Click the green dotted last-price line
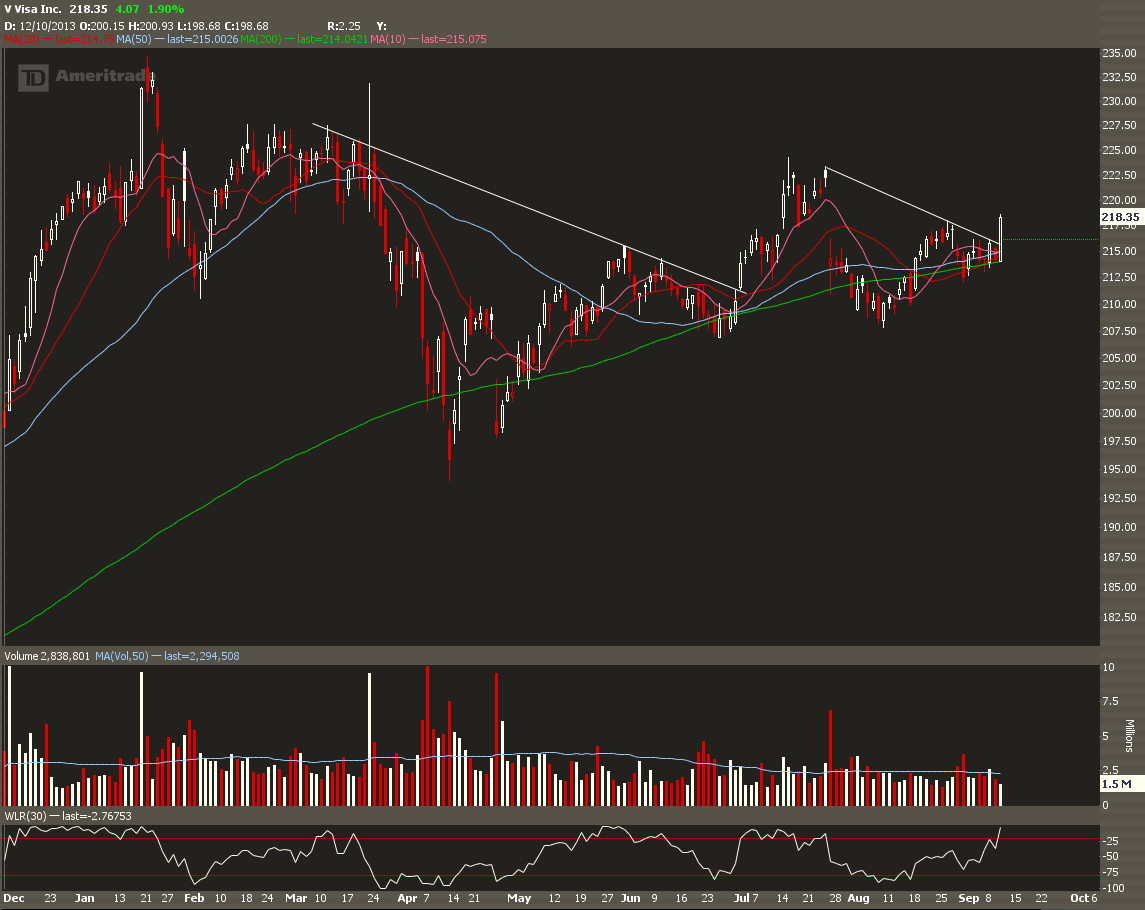This screenshot has height=910, width=1145. [x=1050, y=240]
